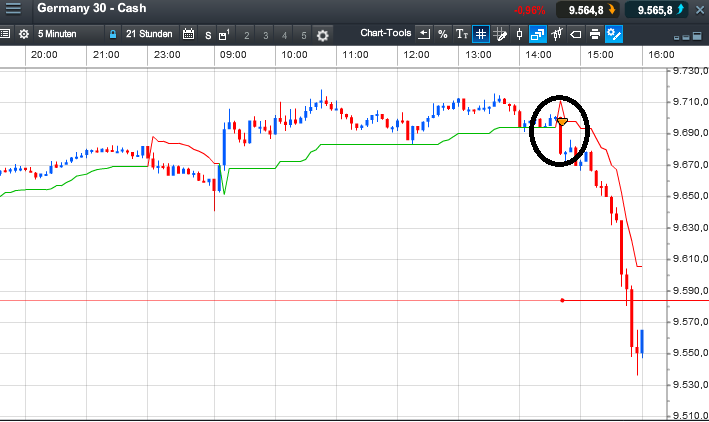Toggle the blue lock icon
Viewport: 709px width, 422px height.
(113, 34)
